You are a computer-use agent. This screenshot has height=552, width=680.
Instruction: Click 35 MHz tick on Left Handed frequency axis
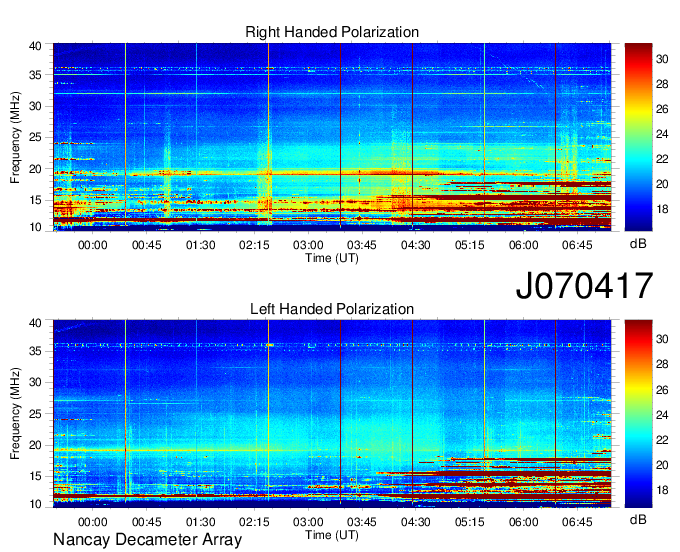(x=35, y=351)
